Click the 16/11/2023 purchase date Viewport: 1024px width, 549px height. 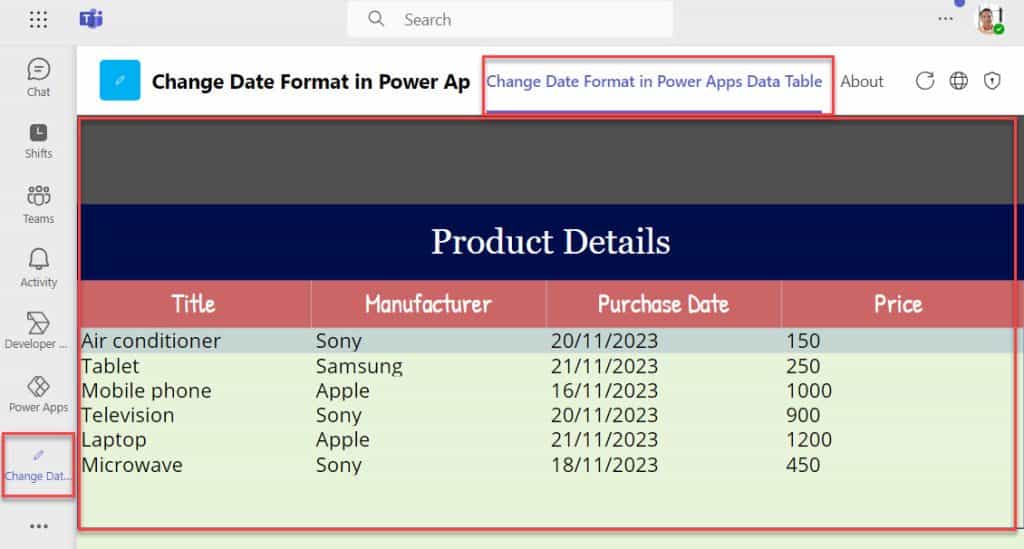pos(604,391)
